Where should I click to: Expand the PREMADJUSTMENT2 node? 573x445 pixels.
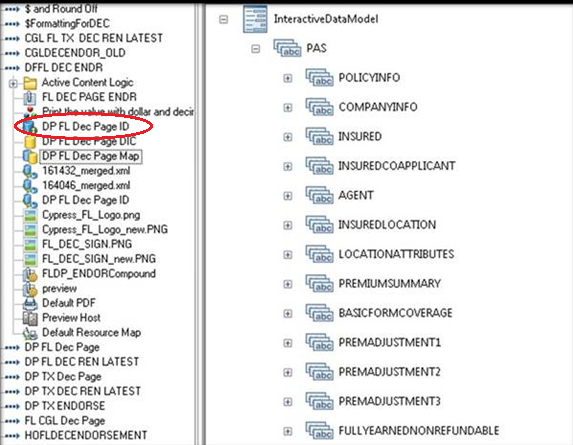coord(288,372)
